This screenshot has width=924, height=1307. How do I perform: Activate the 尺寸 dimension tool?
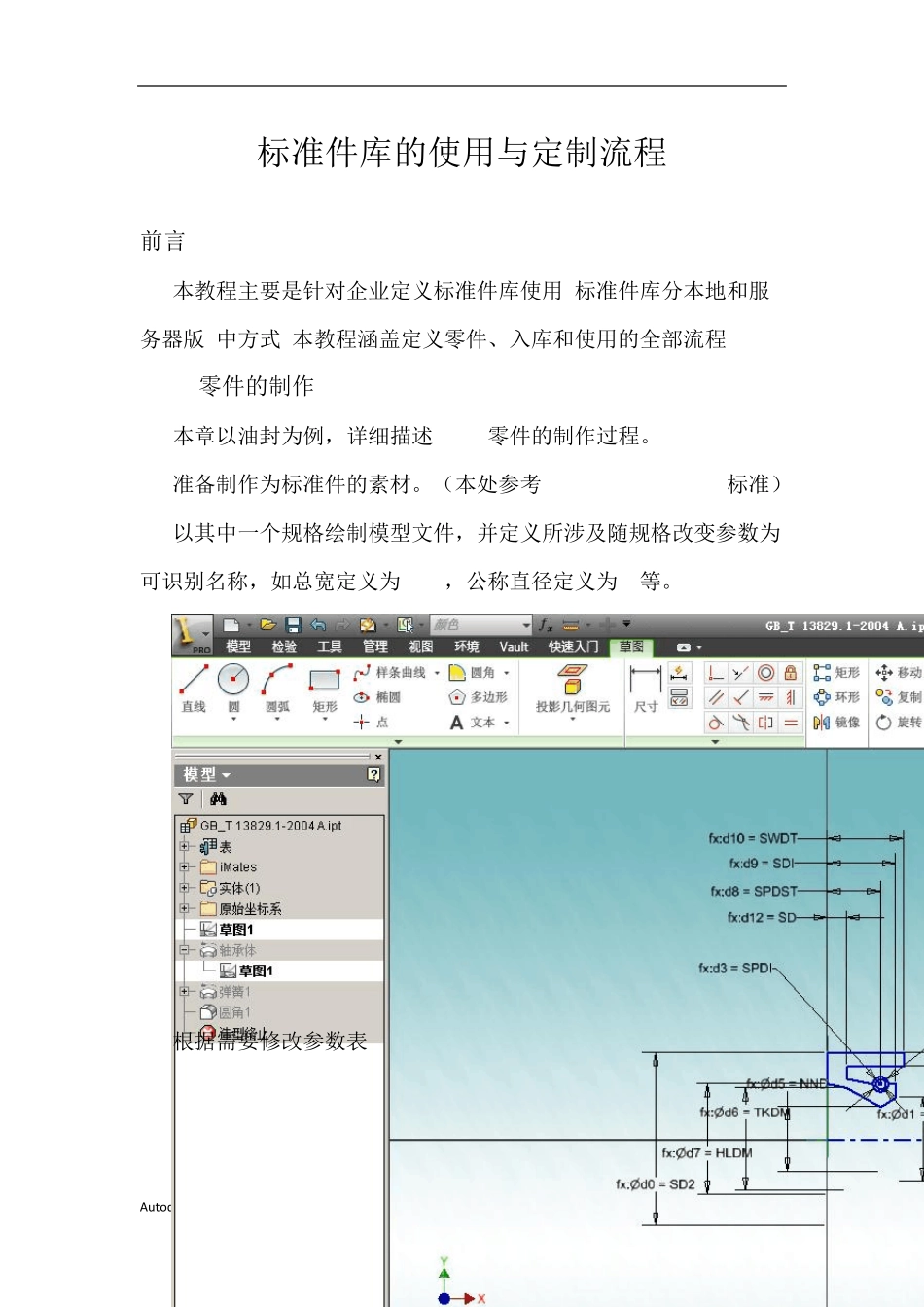pyautogui.click(x=646, y=689)
